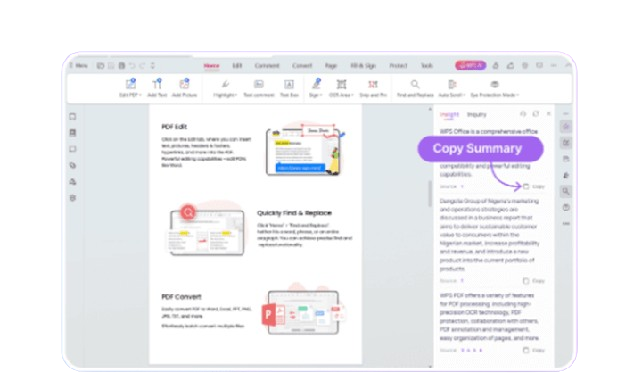This screenshot has width=642, height=389.
Task: Select the Inquiry tab
Action: (x=477, y=115)
